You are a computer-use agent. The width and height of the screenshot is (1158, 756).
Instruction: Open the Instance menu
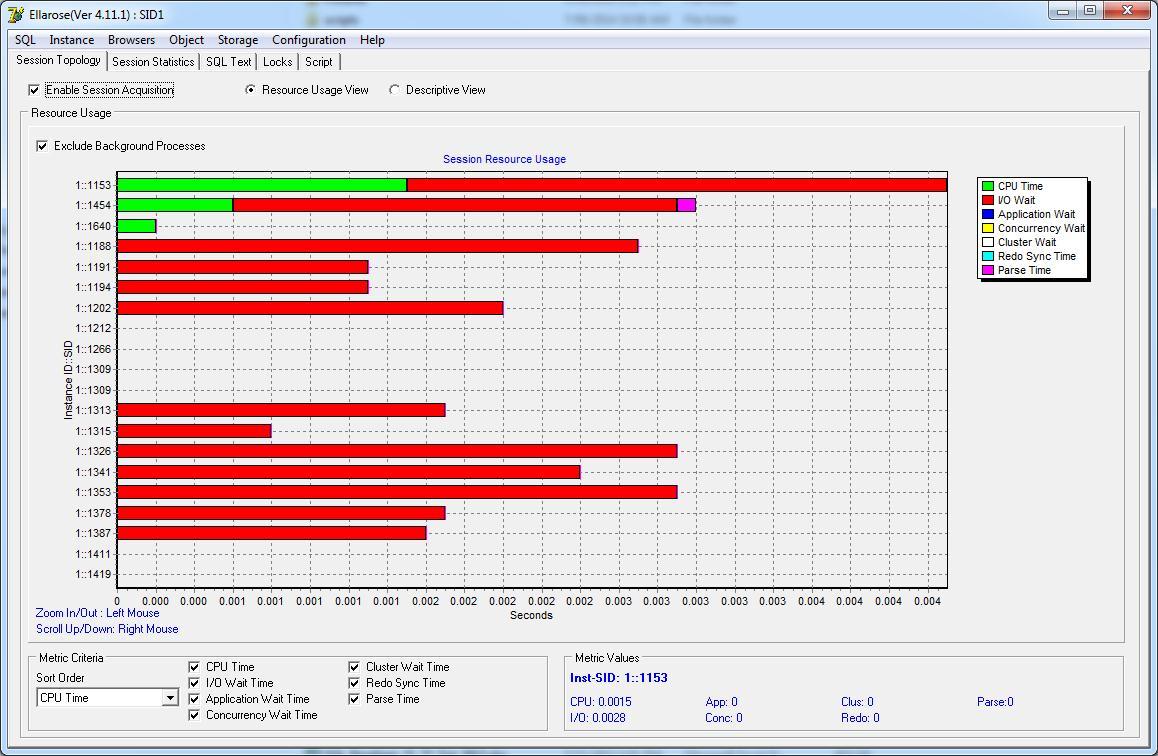click(72, 40)
